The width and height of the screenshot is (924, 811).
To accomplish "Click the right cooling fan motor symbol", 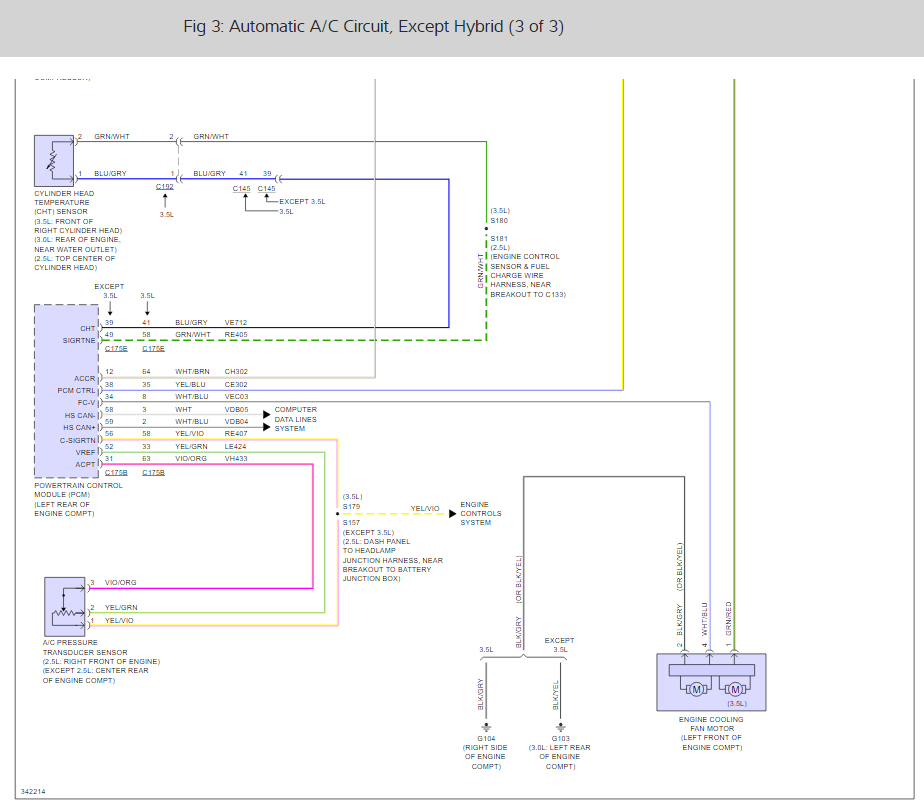I will click(x=736, y=688).
